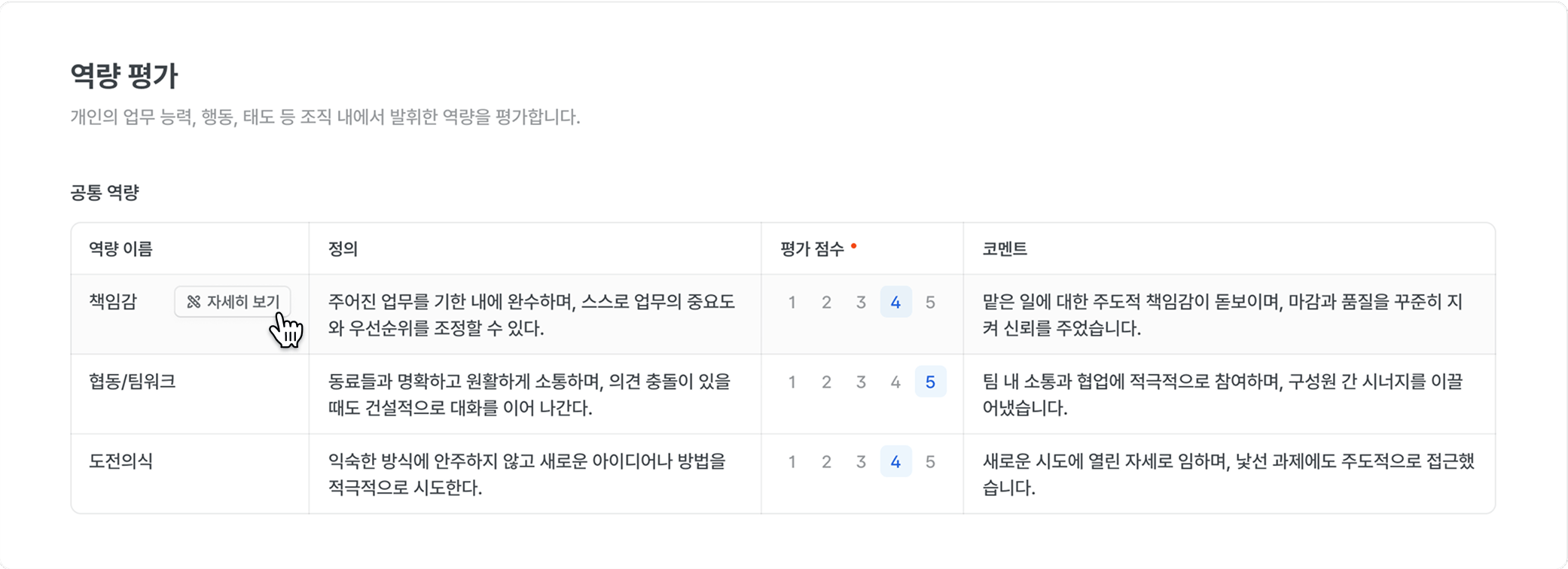Select score 4 in the 협동/팀워크 row
The image size is (1568, 569).
click(895, 382)
